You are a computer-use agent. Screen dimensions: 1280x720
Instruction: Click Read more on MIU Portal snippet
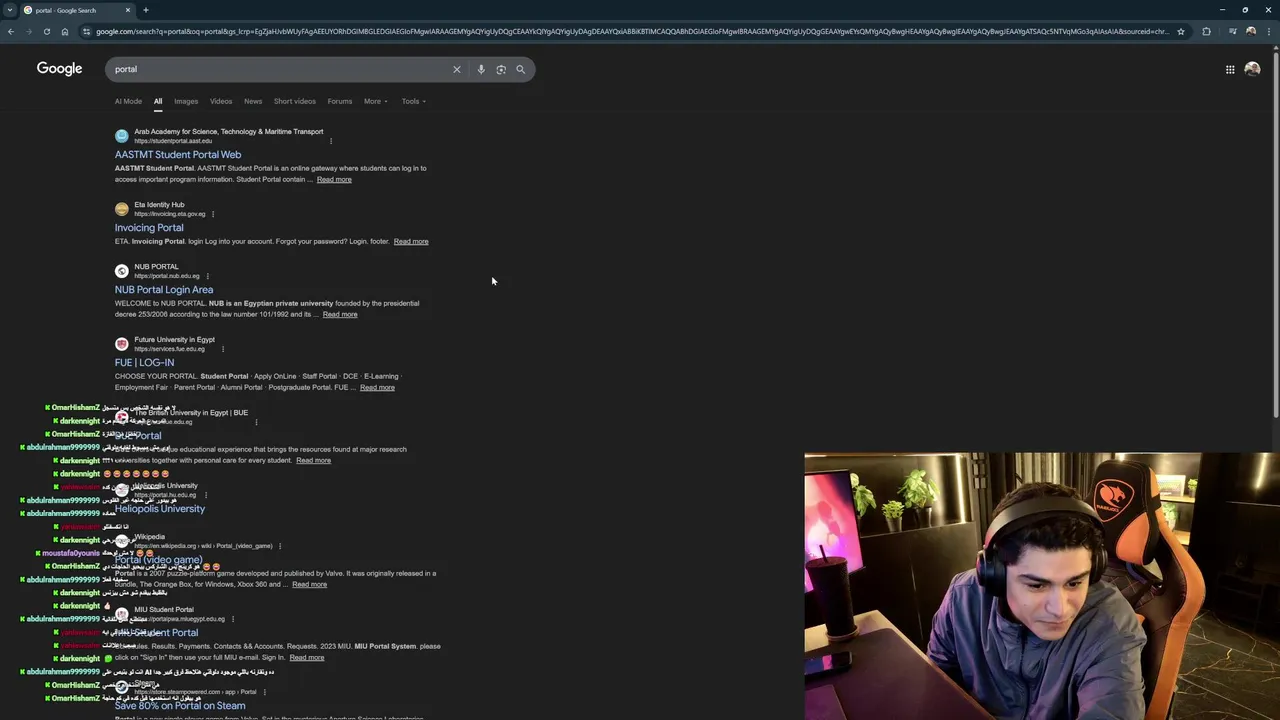[307, 657]
